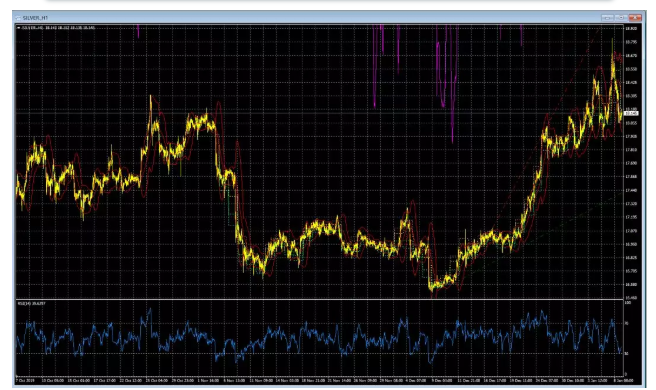Click the last date label on time axis
The width and height of the screenshot is (656, 390).
tap(623, 380)
